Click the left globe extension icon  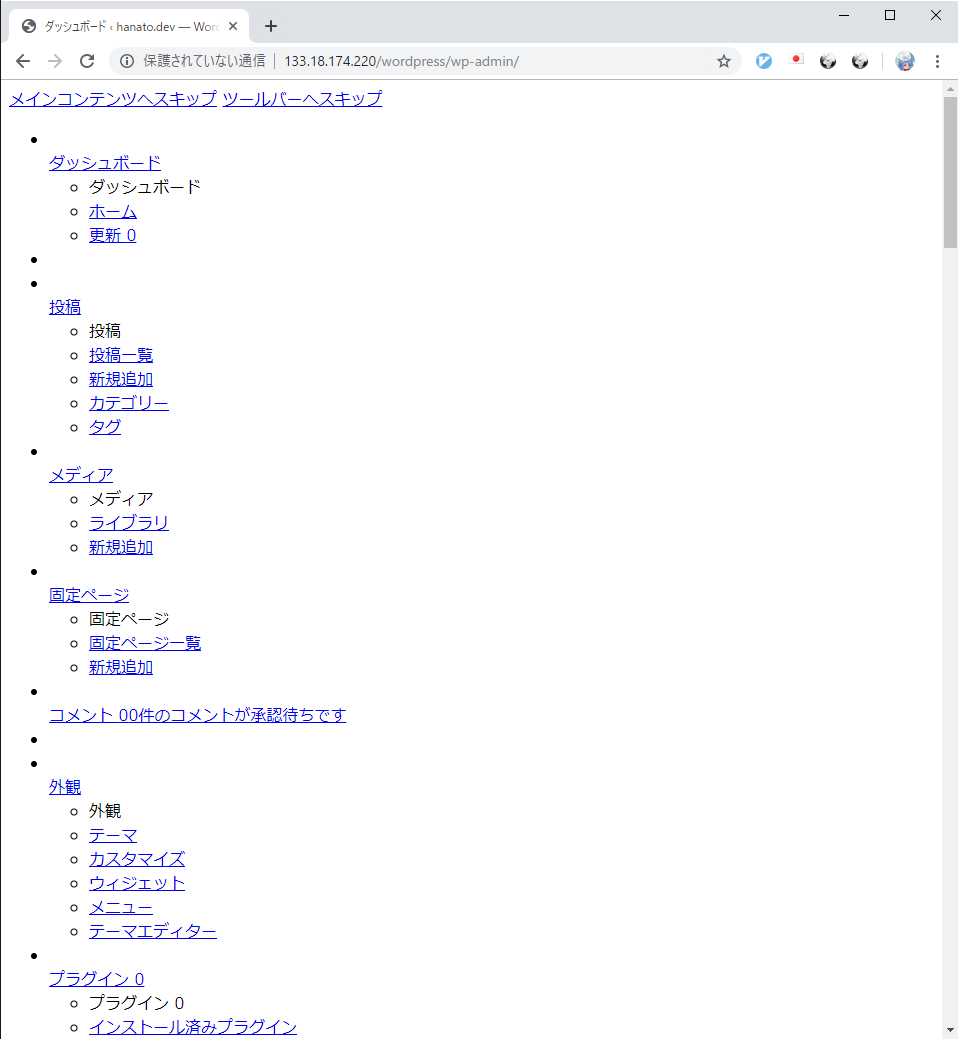(x=828, y=61)
